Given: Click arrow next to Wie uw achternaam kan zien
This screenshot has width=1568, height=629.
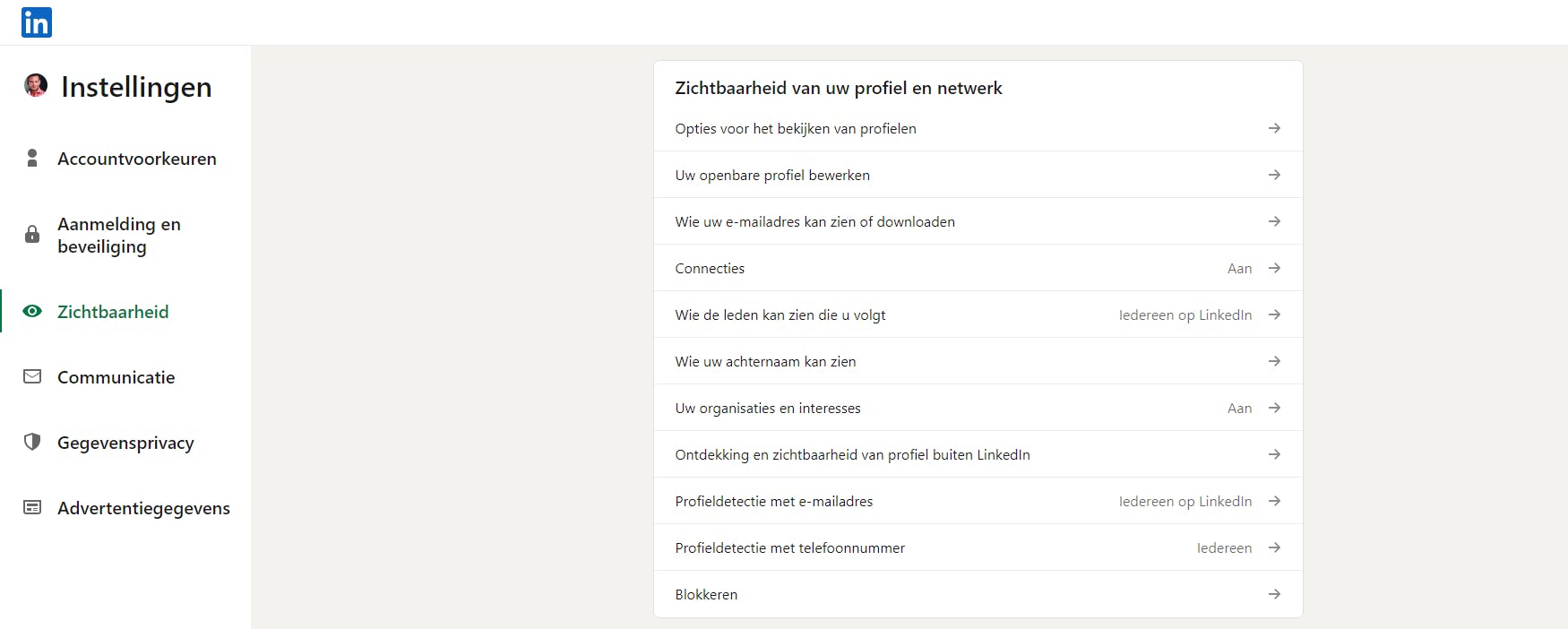Looking at the screenshot, I should click(1274, 361).
